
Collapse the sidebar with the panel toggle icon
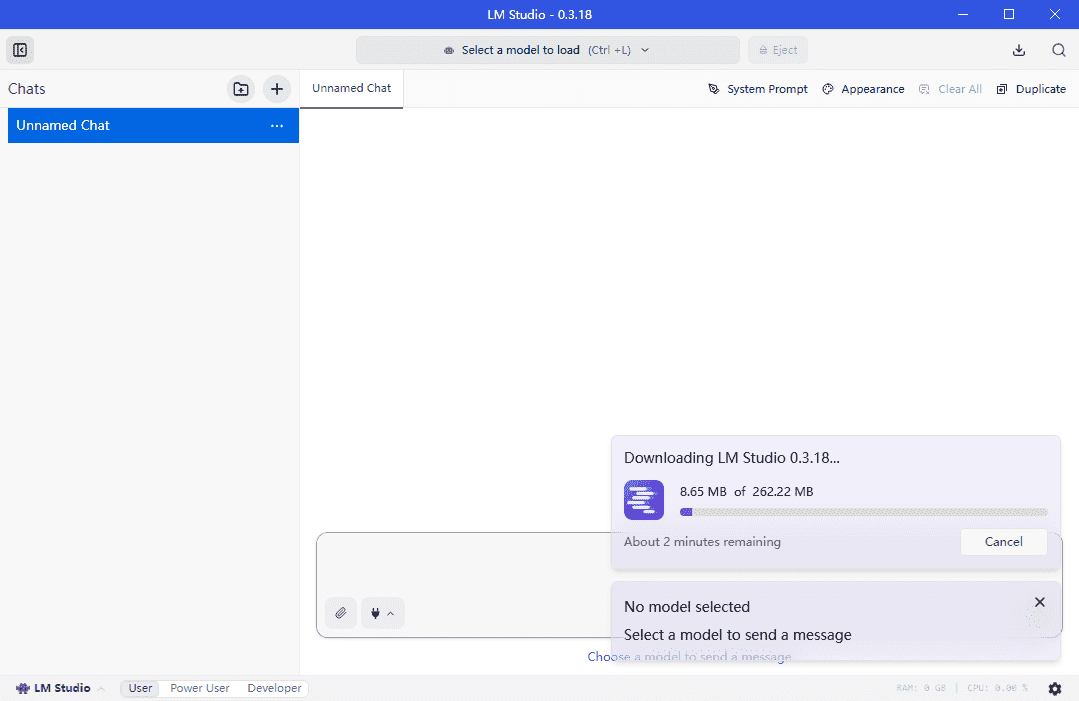20,50
